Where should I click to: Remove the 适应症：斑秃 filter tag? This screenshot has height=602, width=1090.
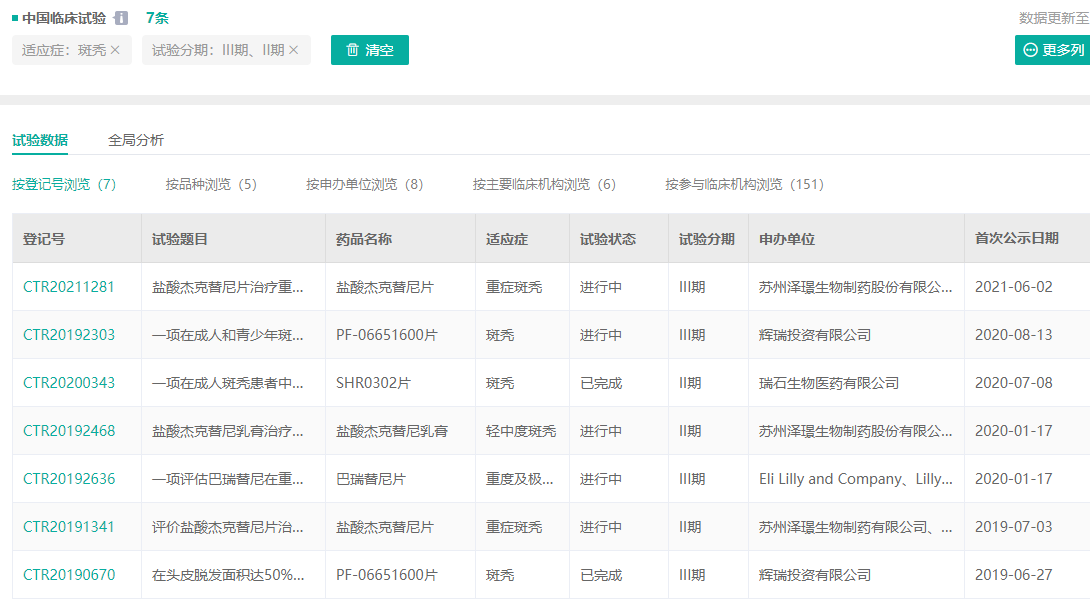[115, 50]
